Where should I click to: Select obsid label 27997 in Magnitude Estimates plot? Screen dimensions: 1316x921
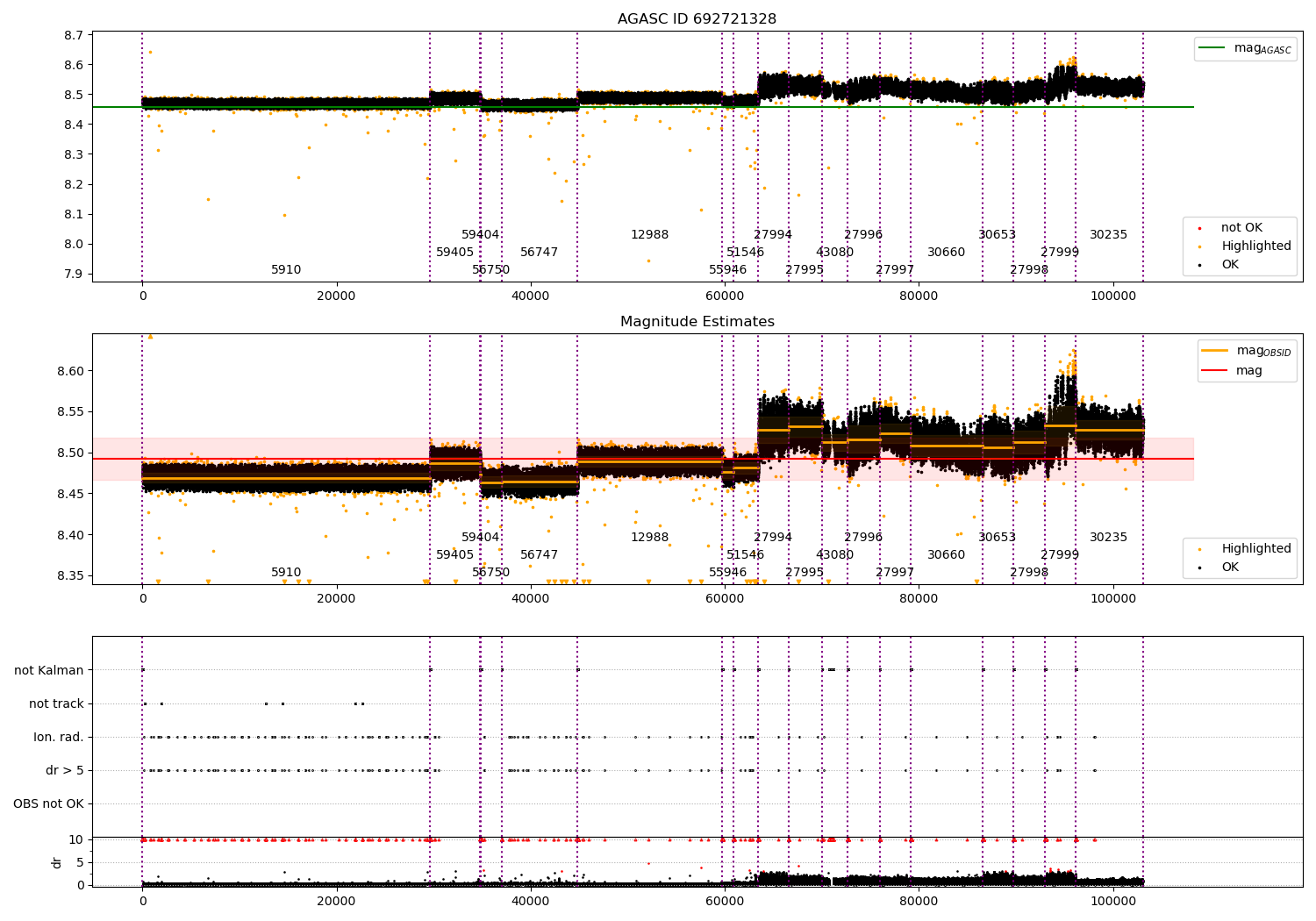coord(895,573)
